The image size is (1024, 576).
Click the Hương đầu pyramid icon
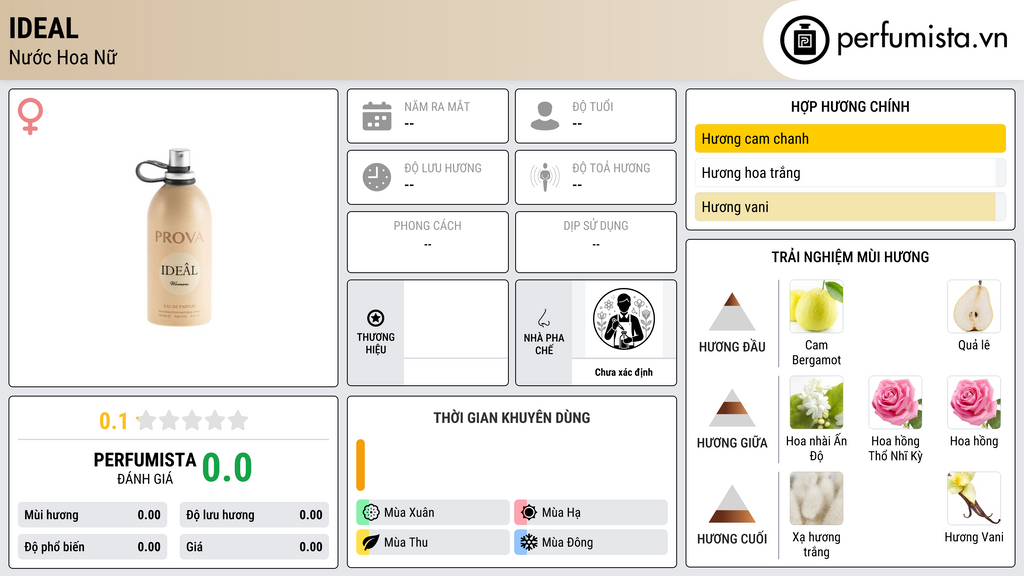[x=732, y=312]
